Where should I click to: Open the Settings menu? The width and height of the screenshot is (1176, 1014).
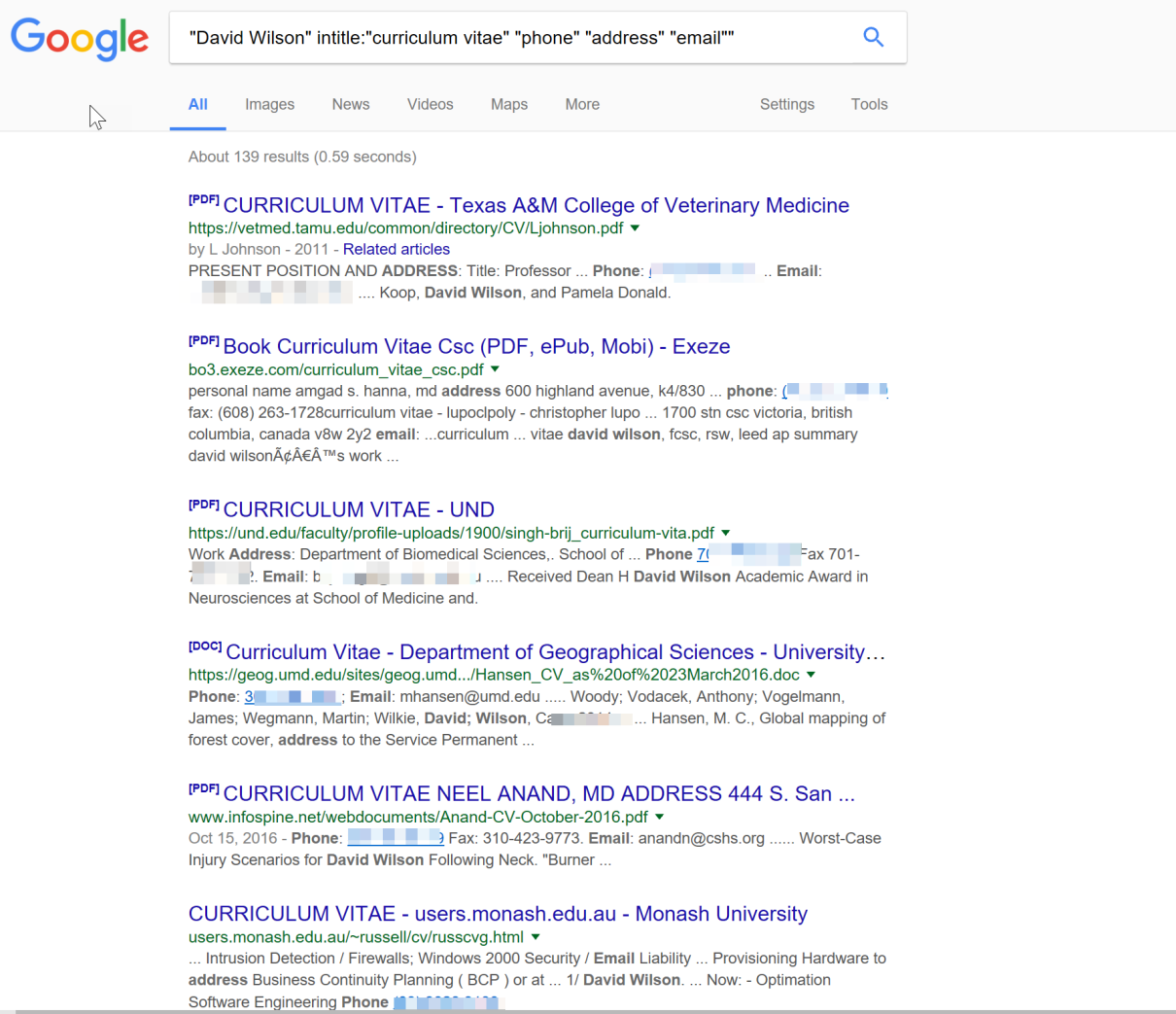point(787,104)
